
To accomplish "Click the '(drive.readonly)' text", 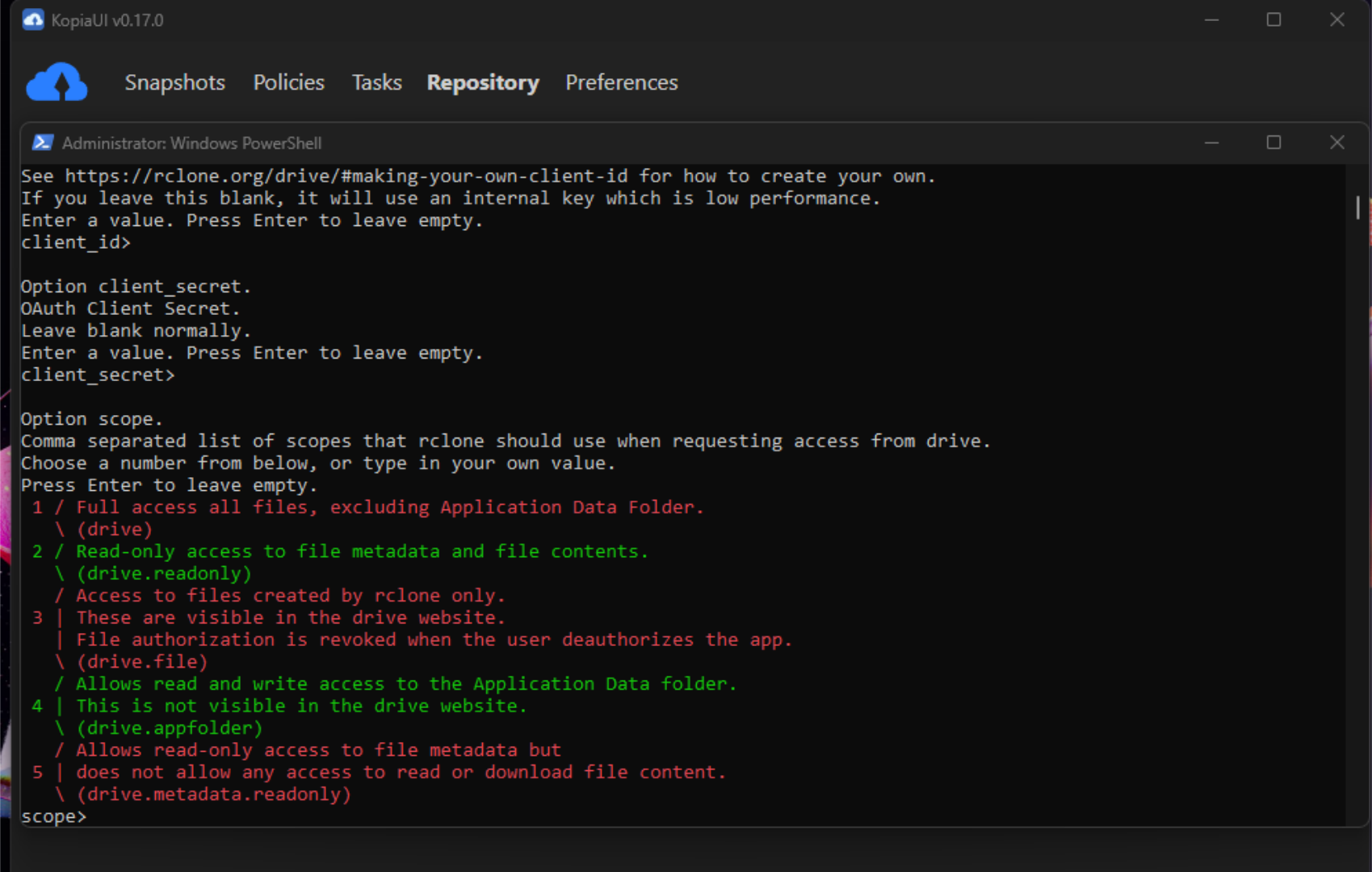I will tap(164, 573).
